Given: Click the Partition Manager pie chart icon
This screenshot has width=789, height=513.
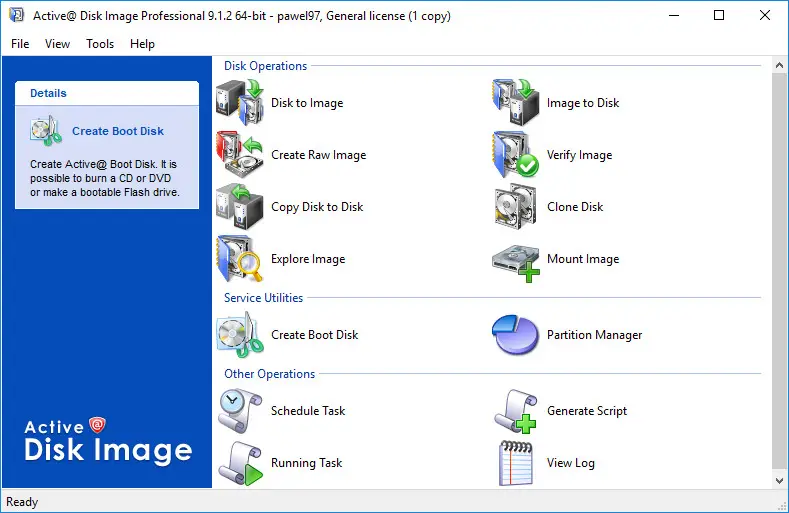Looking at the screenshot, I should (516, 335).
